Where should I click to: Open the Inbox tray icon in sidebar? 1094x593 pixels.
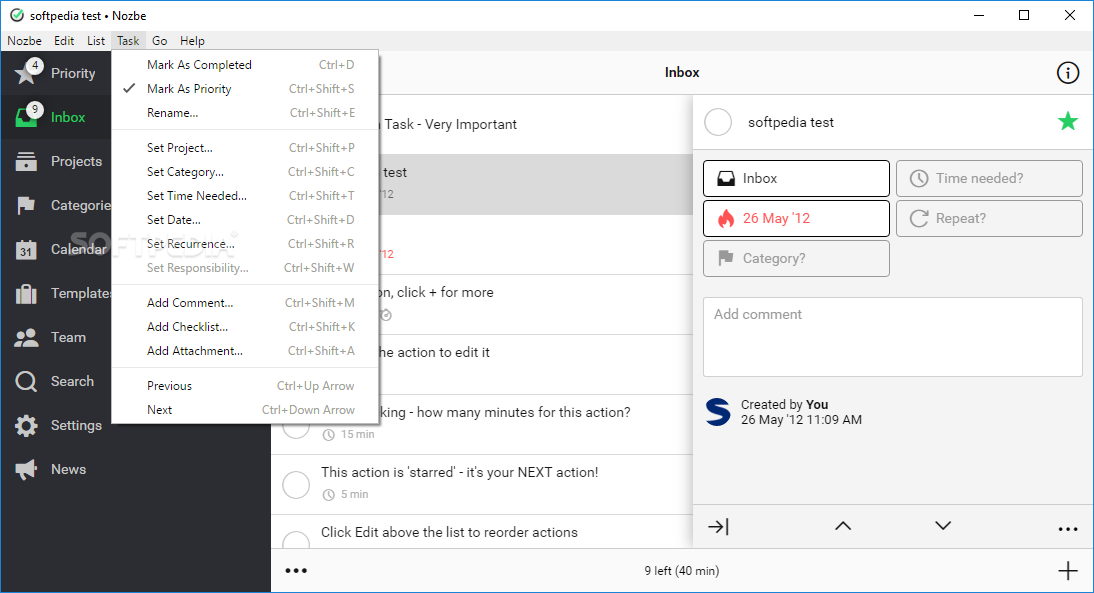click(x=27, y=117)
